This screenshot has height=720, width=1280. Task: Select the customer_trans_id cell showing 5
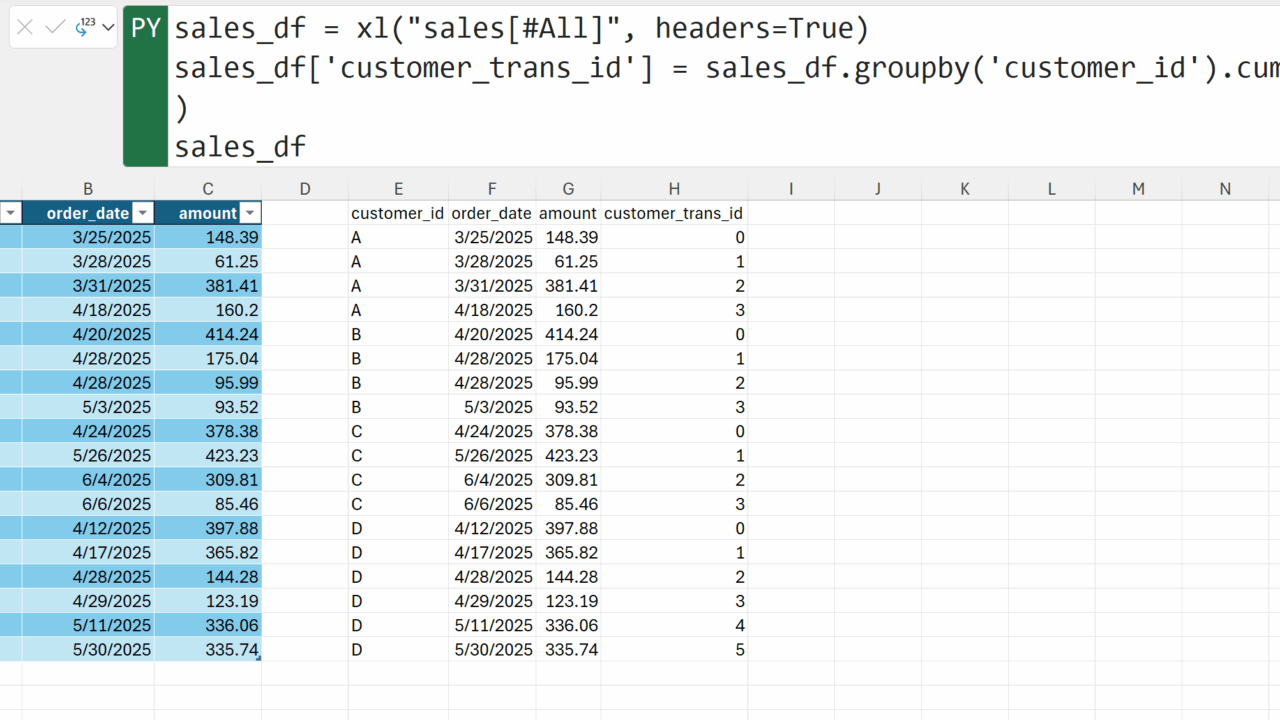[673, 650]
